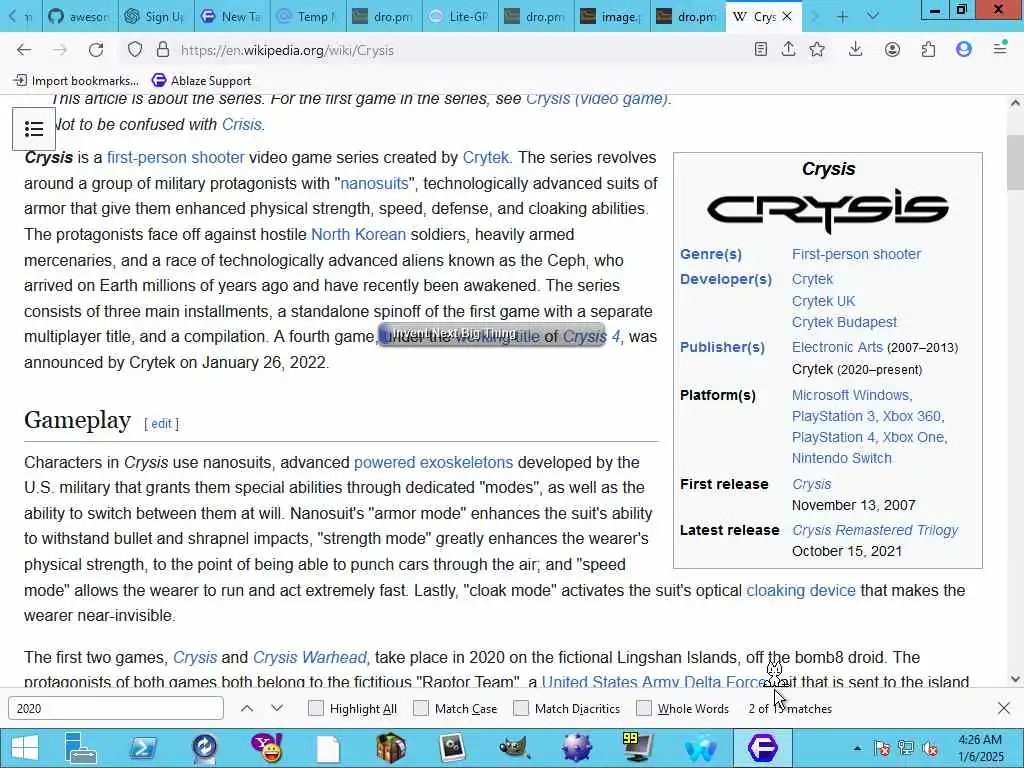Show site security info via padlock icon
The height and width of the screenshot is (768, 1024).
[163, 50]
